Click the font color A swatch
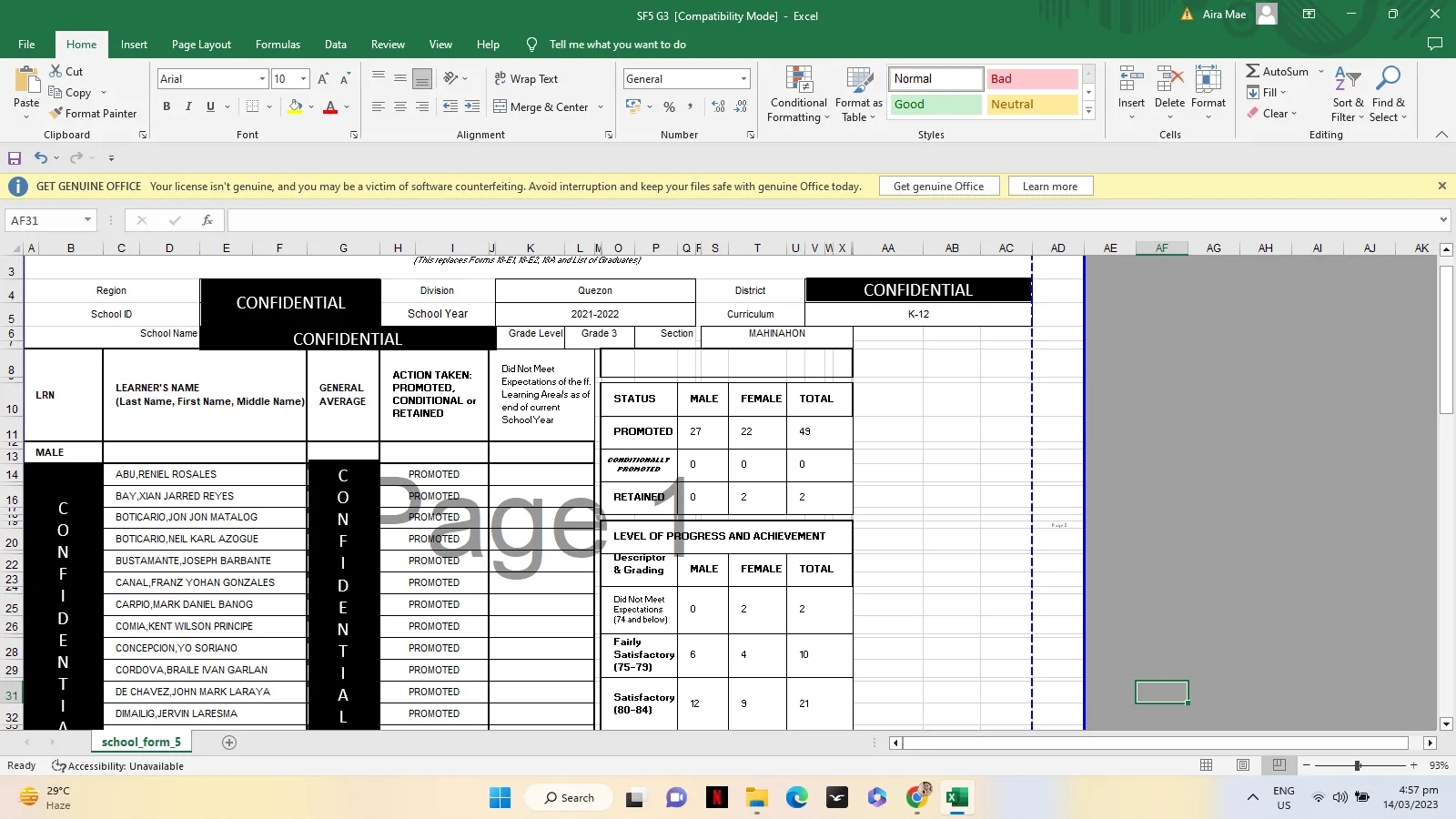The width and height of the screenshot is (1456, 819). click(x=330, y=106)
